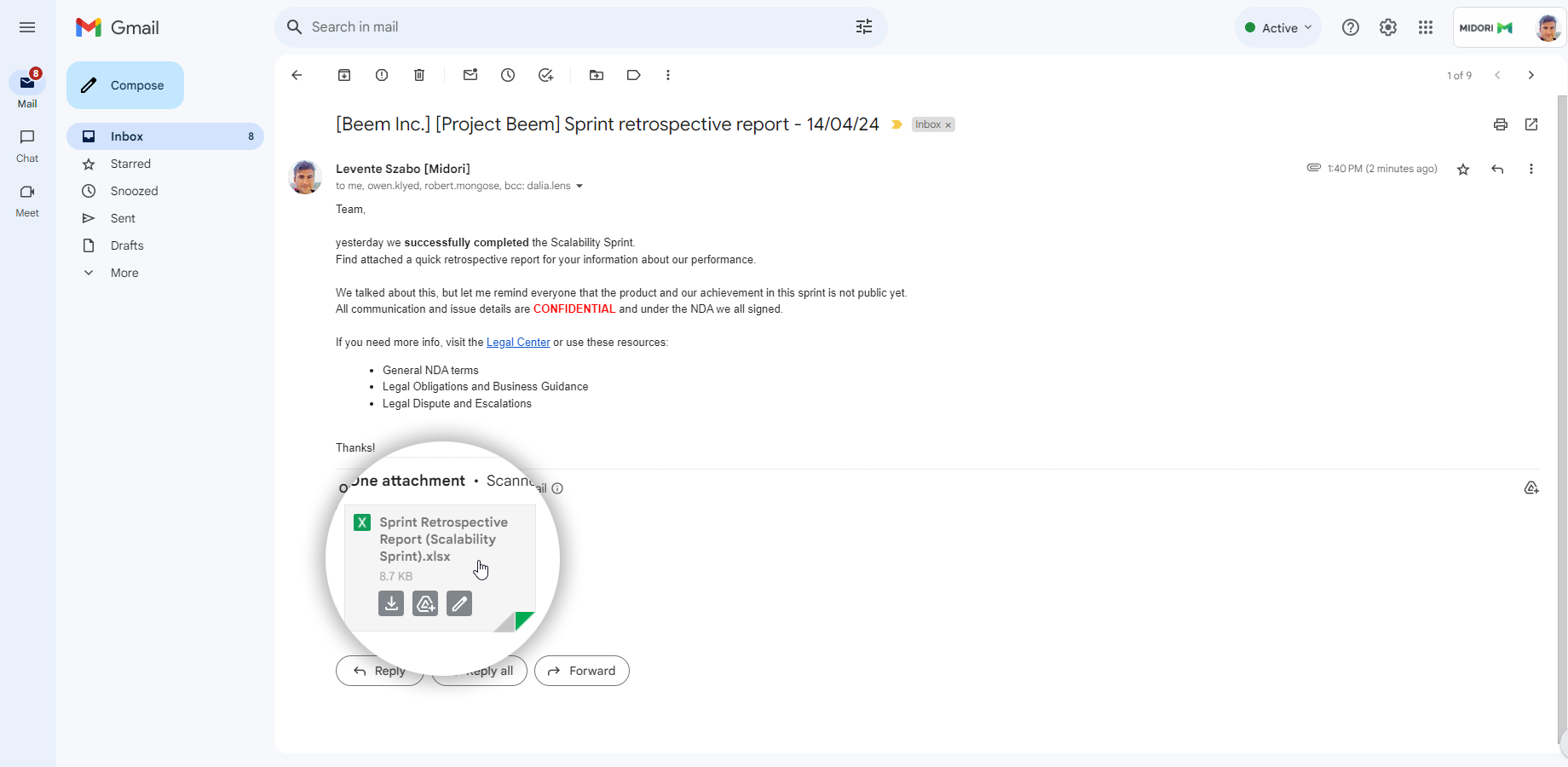Add this email to Tasks
This screenshot has height=767, width=1568.
(545, 75)
